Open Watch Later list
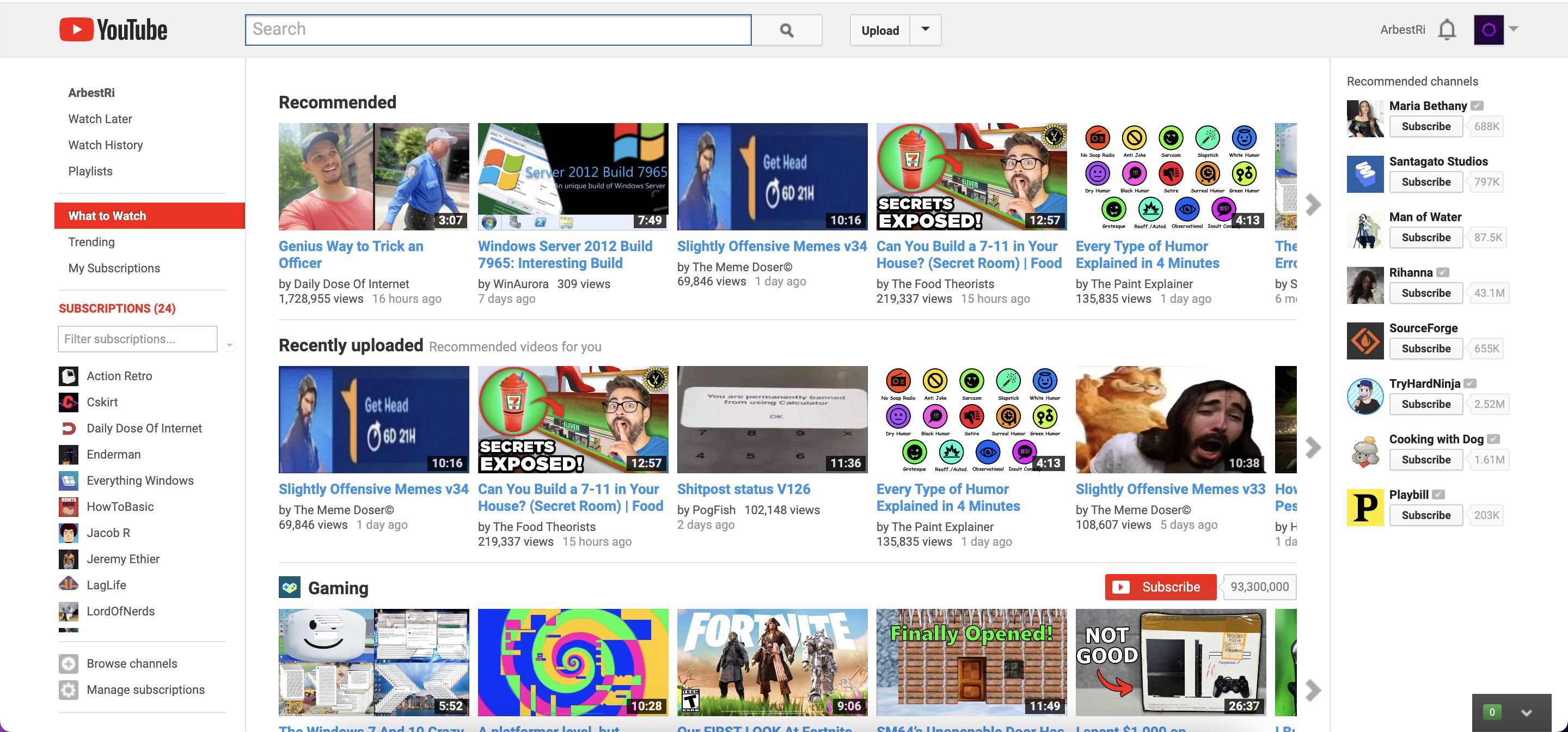The image size is (1568, 732). pos(100,119)
